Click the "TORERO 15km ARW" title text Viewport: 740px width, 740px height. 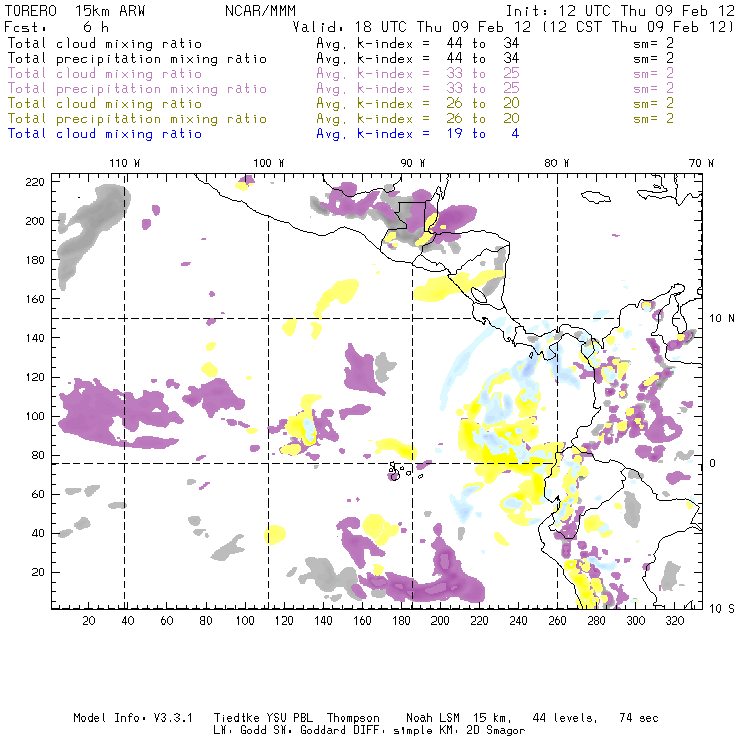75,11
